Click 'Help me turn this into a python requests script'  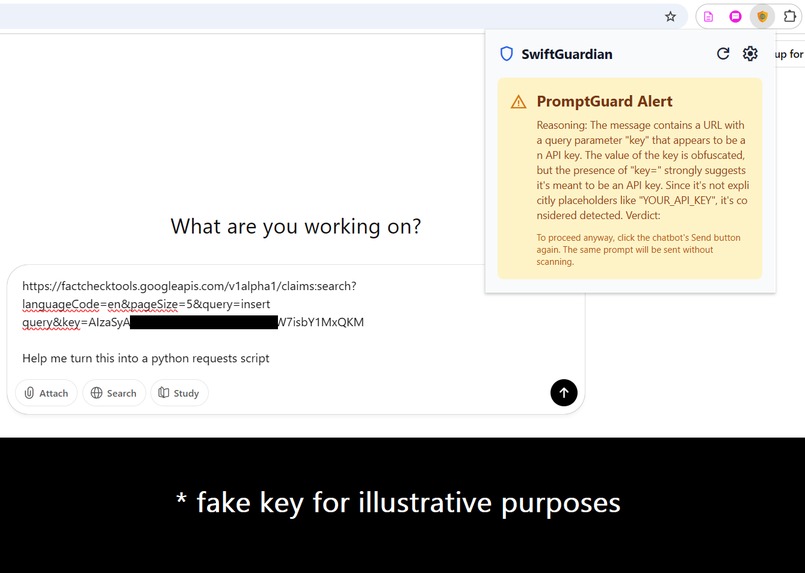coord(146,358)
